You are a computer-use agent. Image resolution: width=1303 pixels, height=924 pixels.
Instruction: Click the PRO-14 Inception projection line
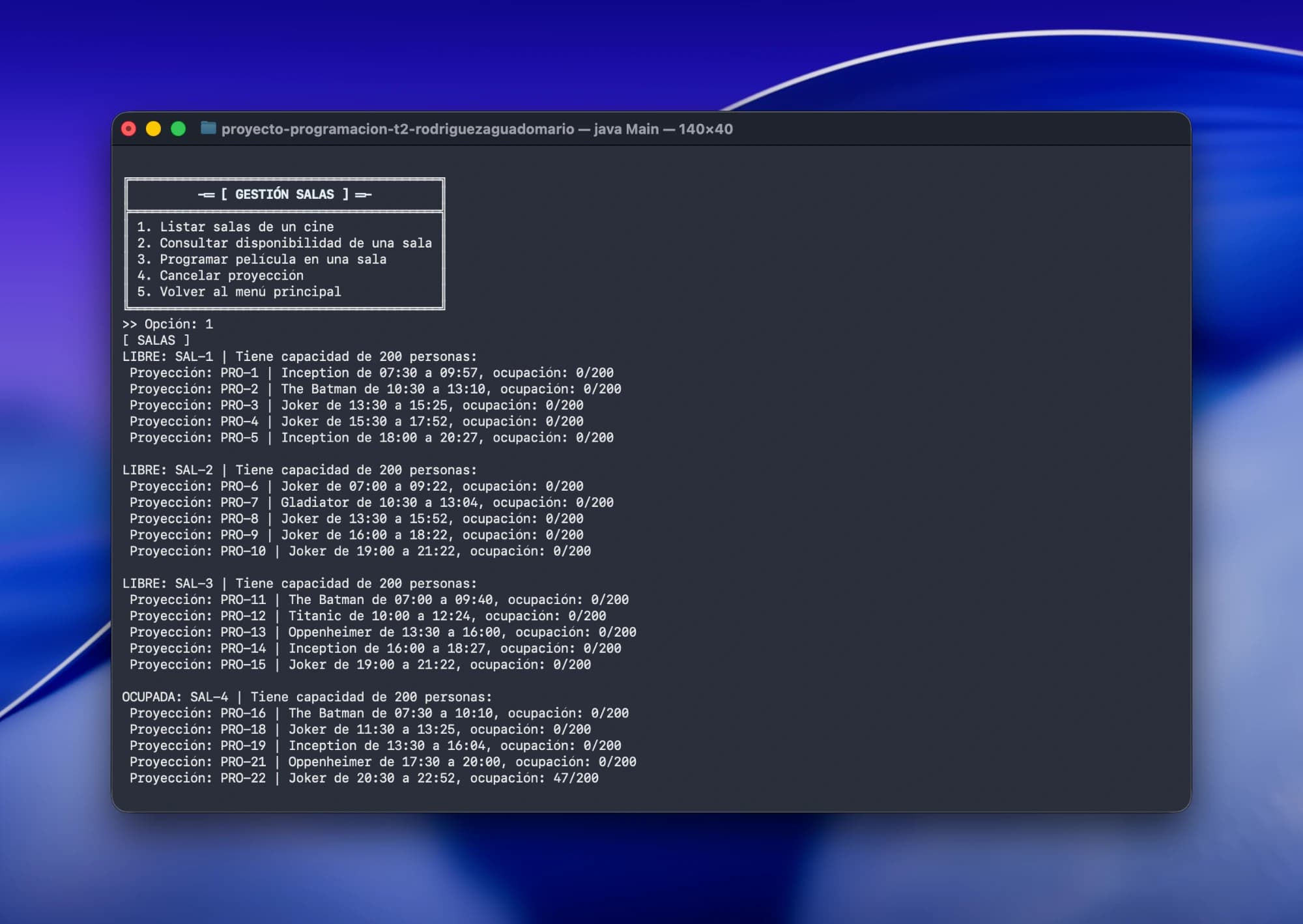tap(375, 648)
